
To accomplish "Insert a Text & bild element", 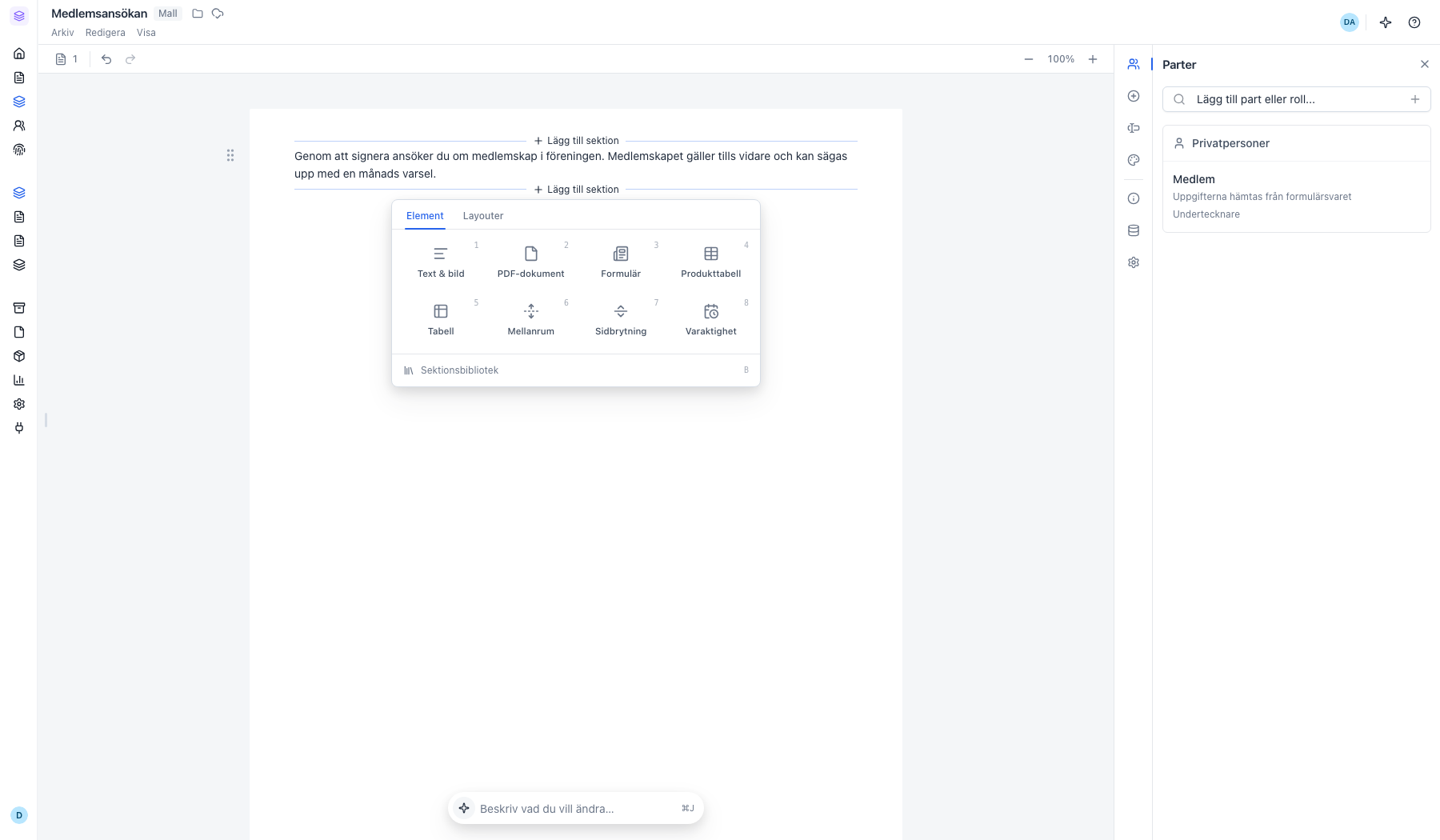I will 441,262.
